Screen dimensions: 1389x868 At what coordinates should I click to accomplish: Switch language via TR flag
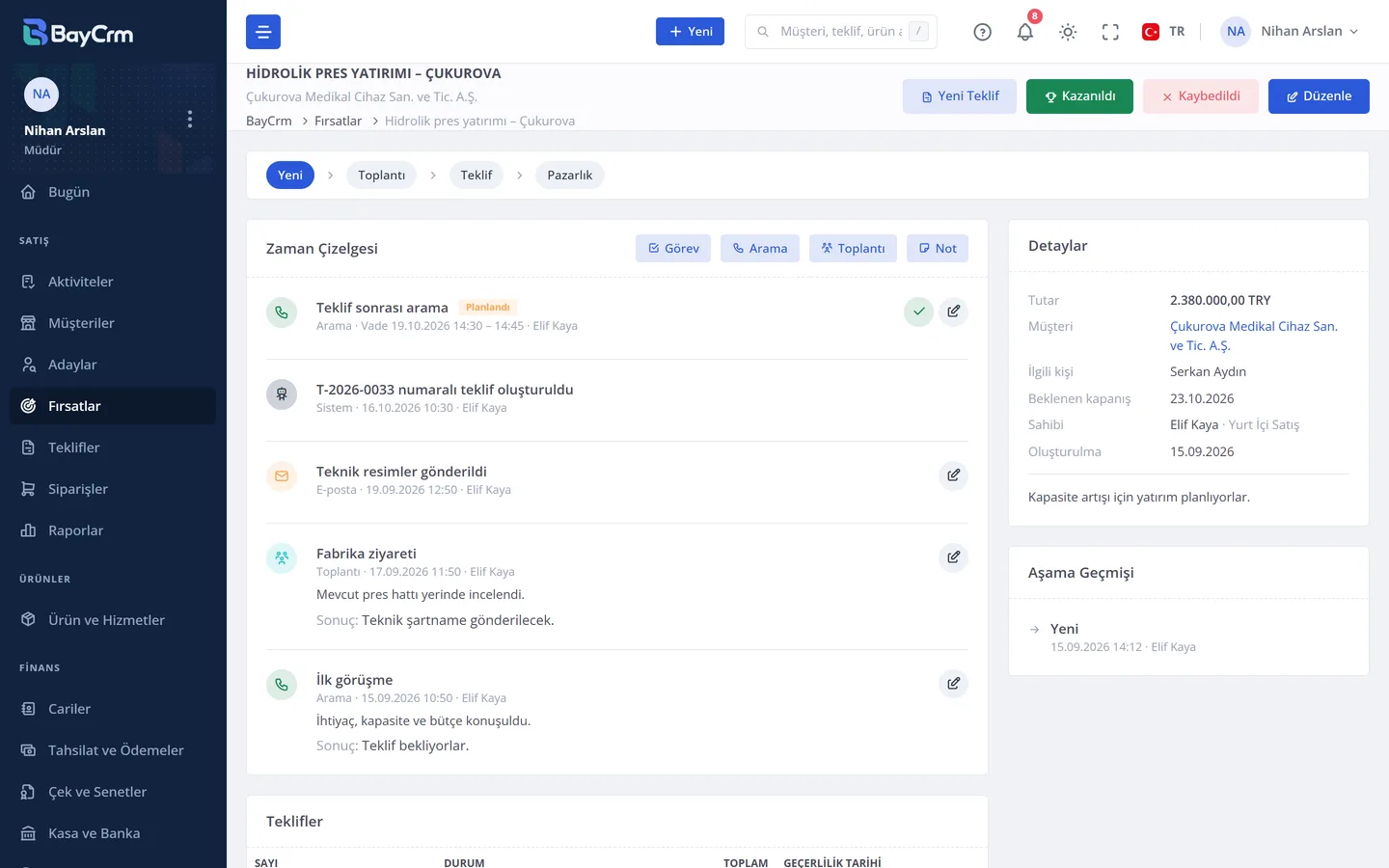1163,32
